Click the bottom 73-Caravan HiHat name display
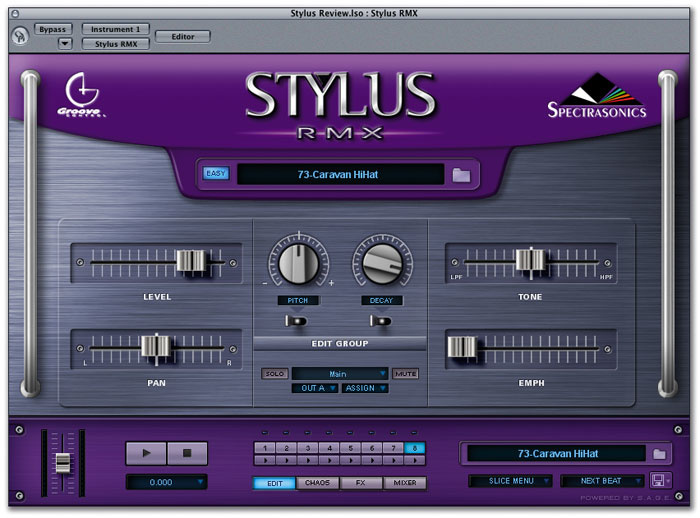This screenshot has width=700, height=518. click(557, 454)
